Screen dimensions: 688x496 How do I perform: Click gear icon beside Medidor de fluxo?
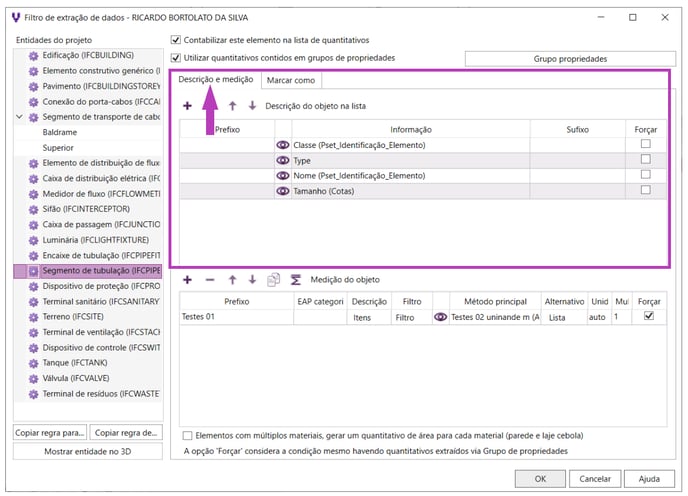[x=33, y=194]
